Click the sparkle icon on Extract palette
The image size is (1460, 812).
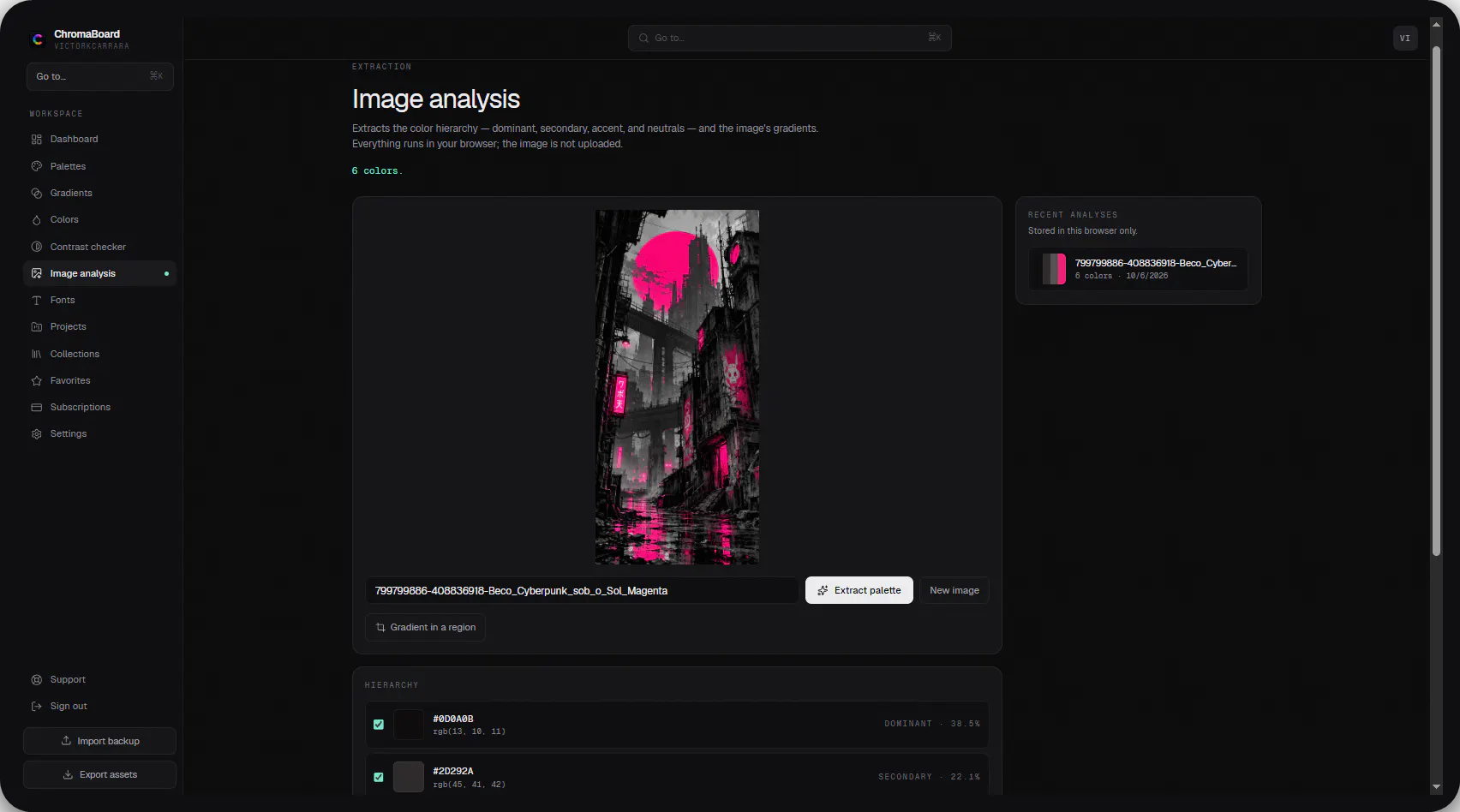tap(823, 590)
